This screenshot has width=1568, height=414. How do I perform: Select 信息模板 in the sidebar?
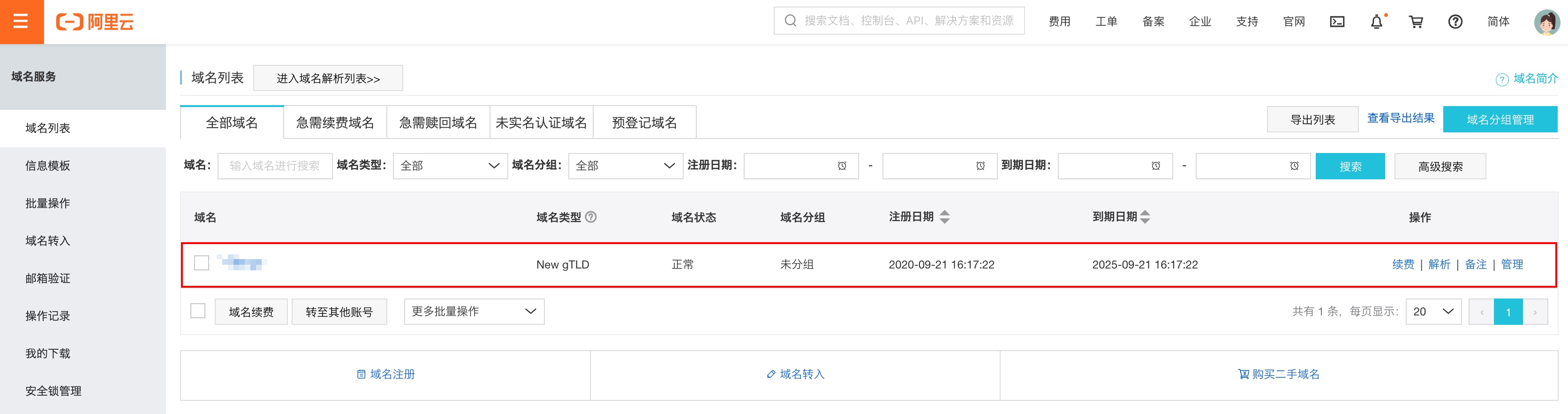(x=47, y=166)
